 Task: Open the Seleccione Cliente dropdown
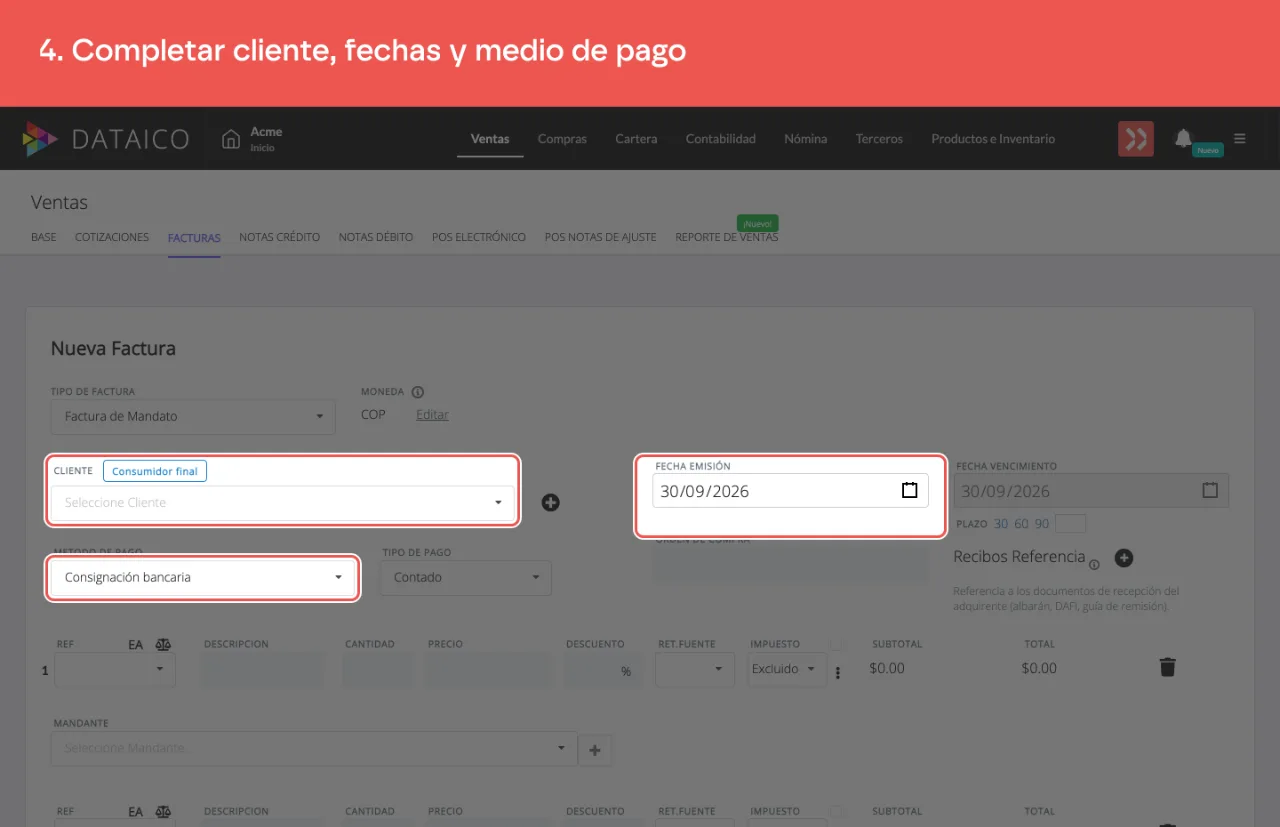point(283,502)
